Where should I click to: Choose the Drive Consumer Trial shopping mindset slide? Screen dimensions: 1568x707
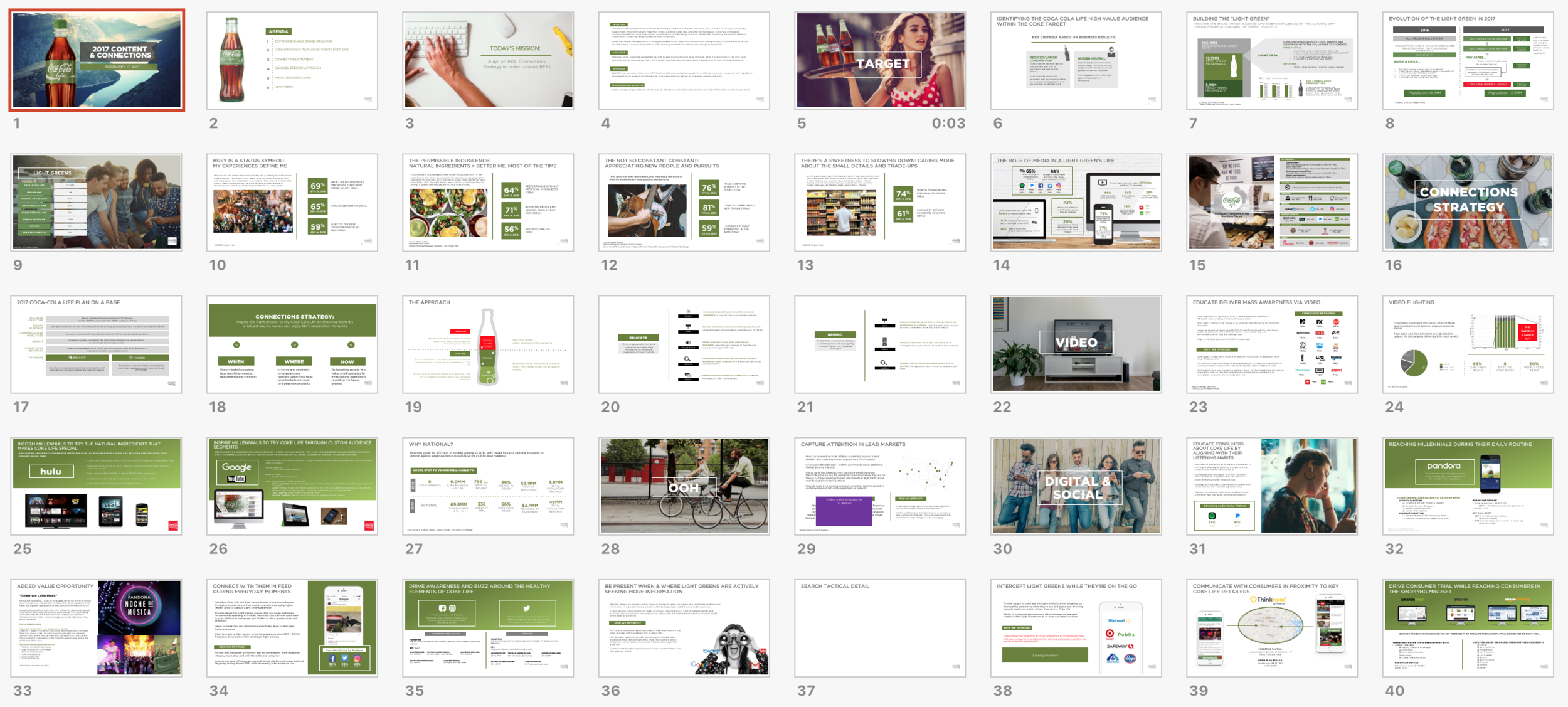[1468, 628]
